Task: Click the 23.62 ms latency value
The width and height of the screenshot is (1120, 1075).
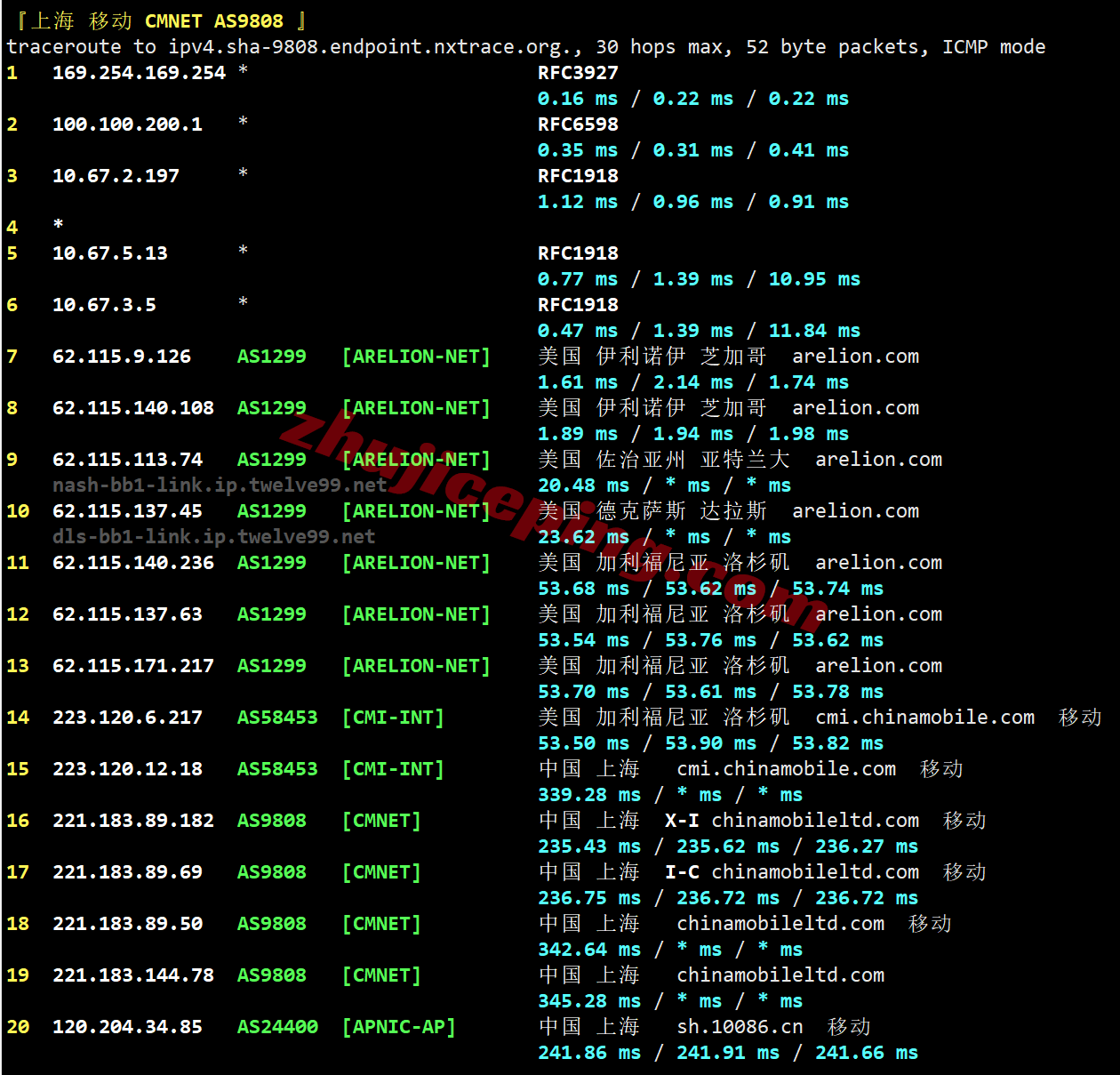Action: (x=584, y=537)
